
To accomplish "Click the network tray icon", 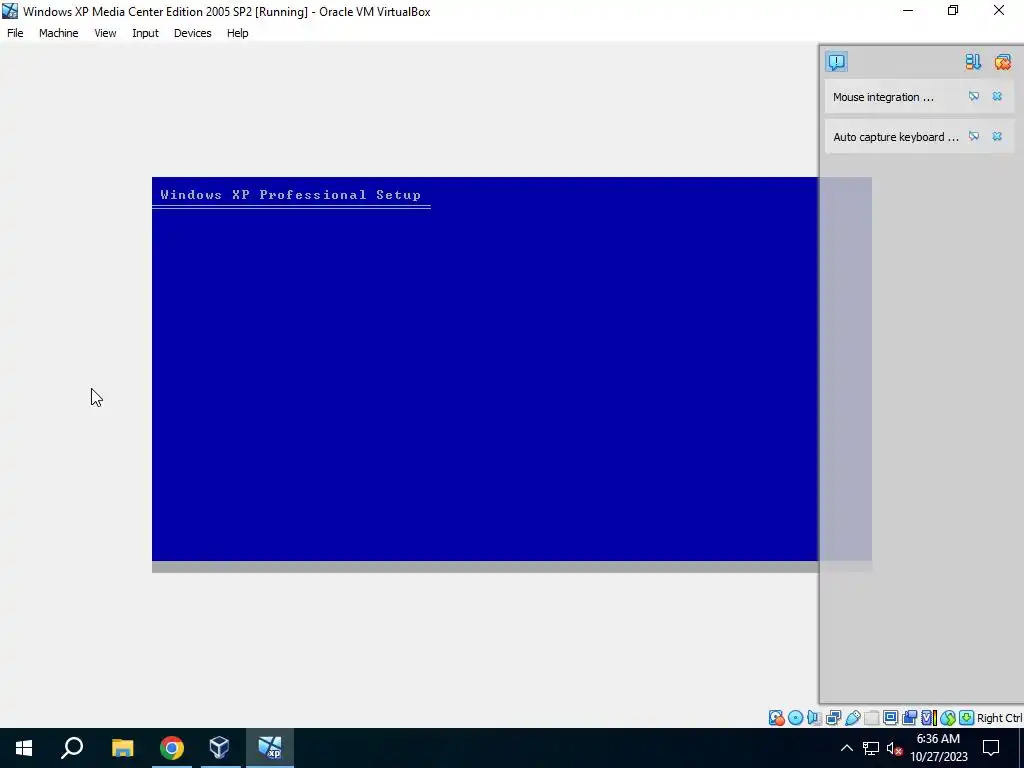I will [x=871, y=748].
